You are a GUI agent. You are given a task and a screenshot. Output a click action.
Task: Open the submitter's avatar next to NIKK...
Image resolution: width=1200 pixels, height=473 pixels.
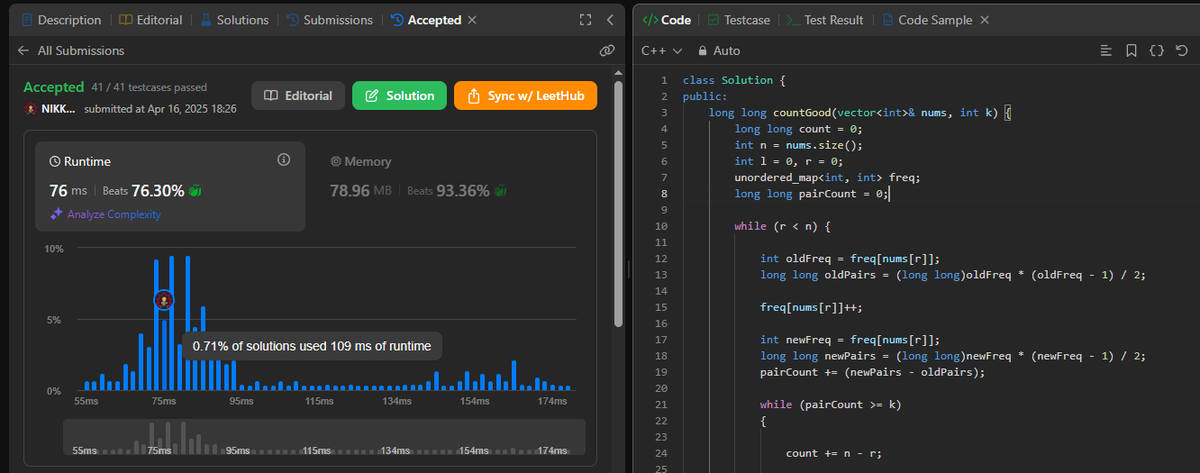pos(31,108)
